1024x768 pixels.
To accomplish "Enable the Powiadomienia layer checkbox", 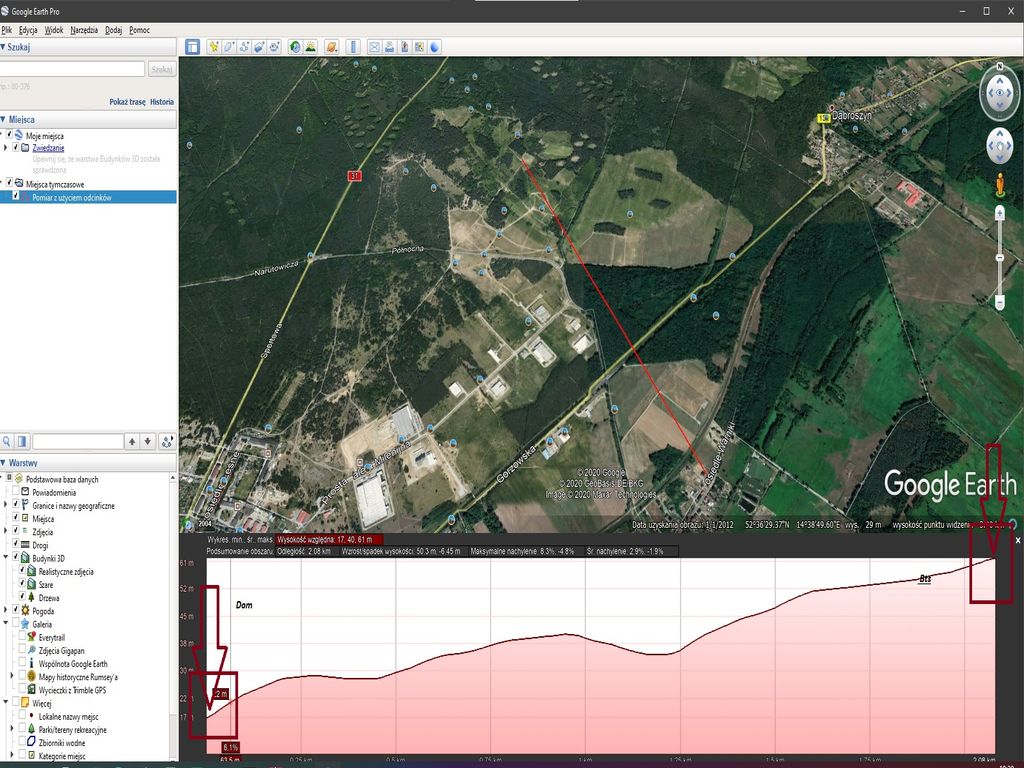I will pyautogui.click(x=16, y=492).
